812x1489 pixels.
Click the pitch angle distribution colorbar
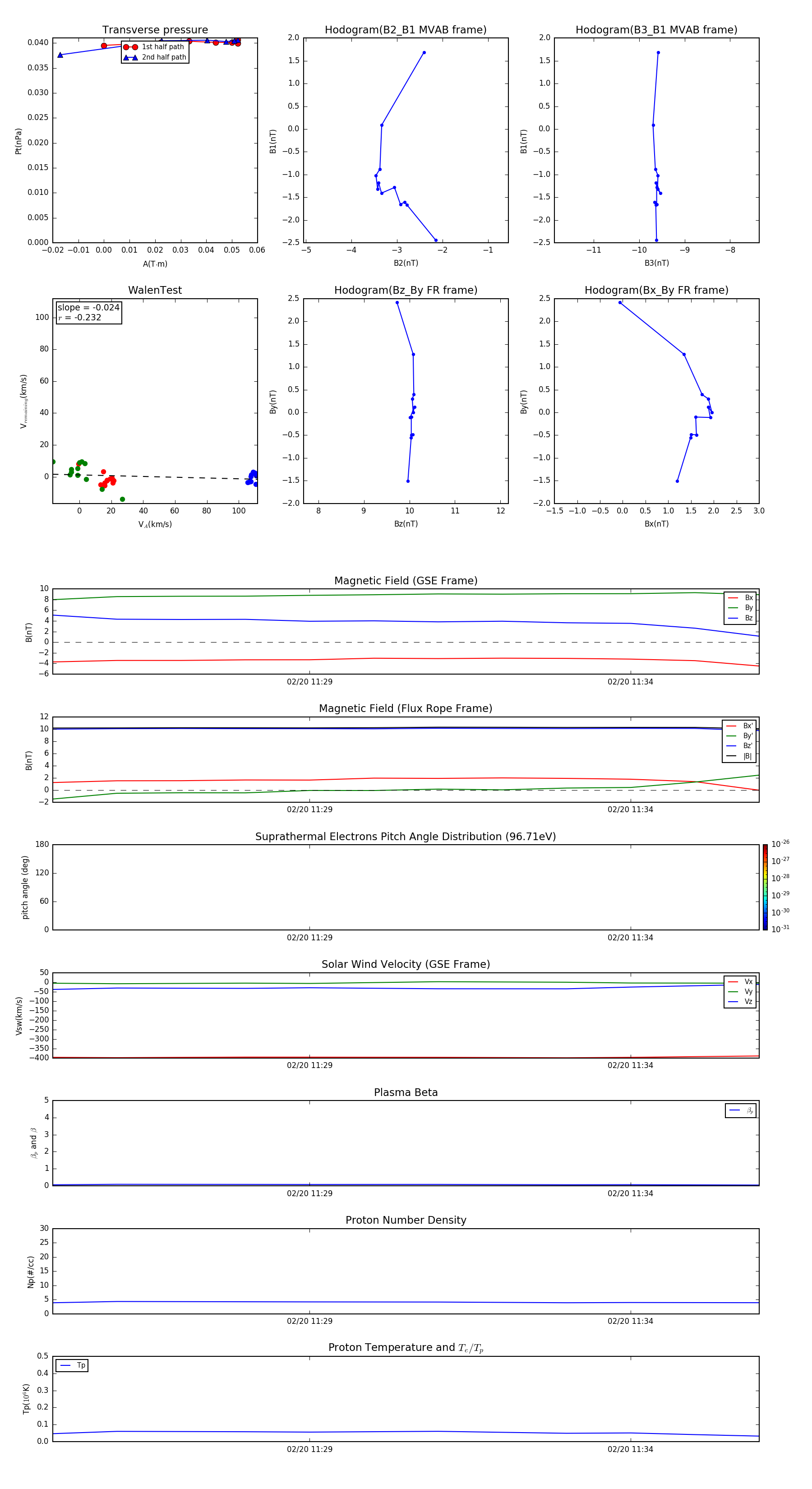pyautogui.click(x=765, y=887)
